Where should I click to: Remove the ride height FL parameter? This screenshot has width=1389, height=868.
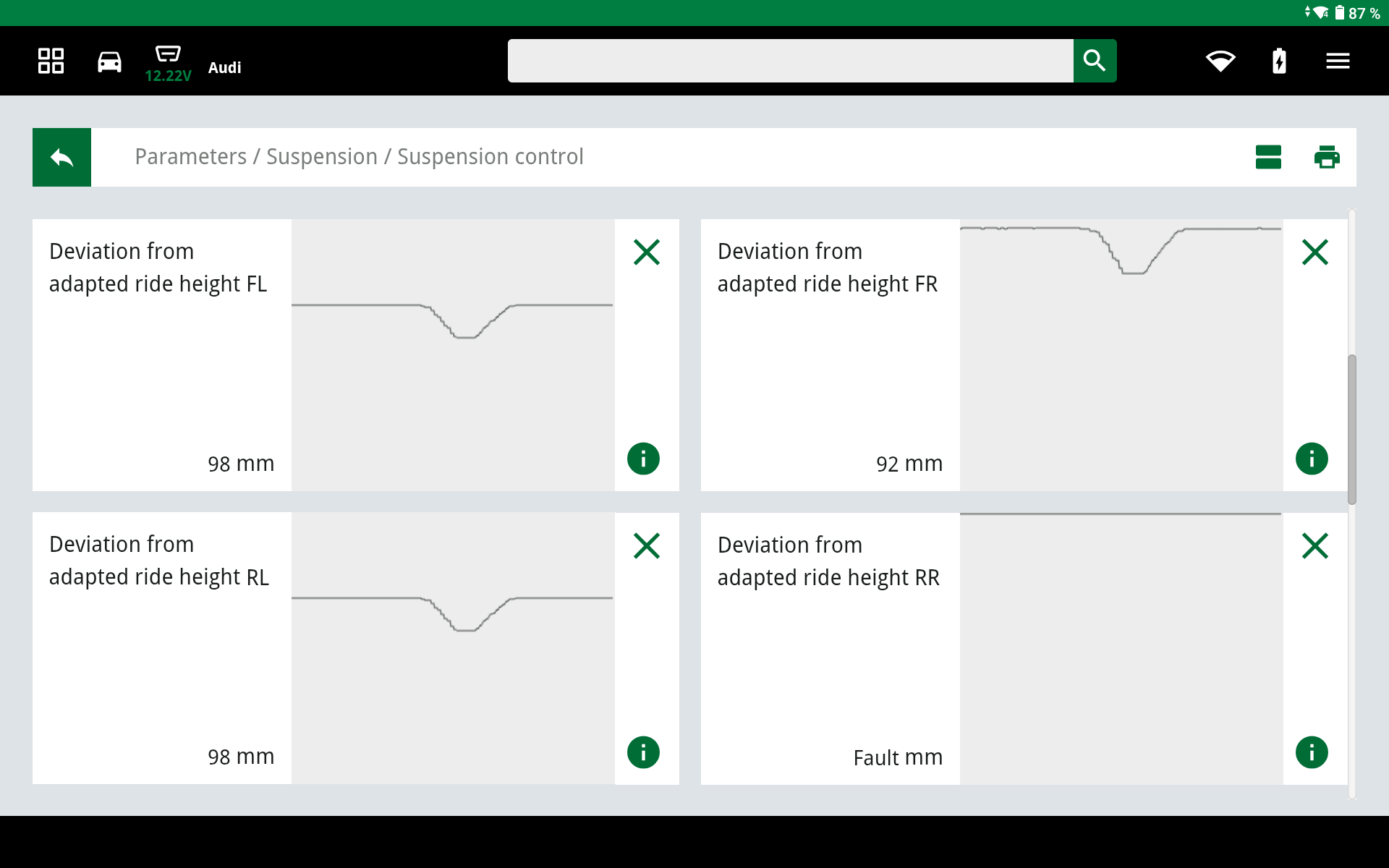[x=646, y=252]
